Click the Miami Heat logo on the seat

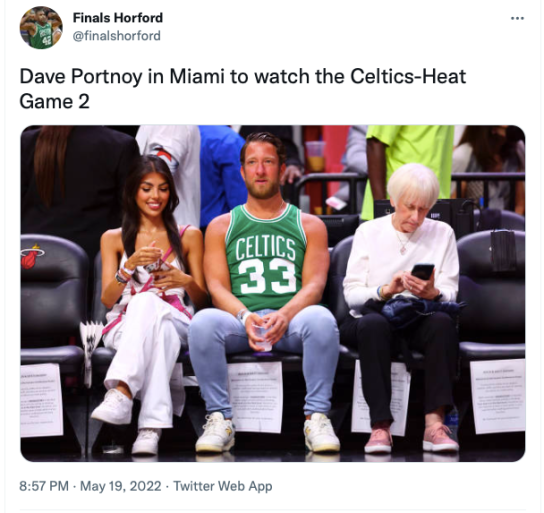click(x=31, y=256)
